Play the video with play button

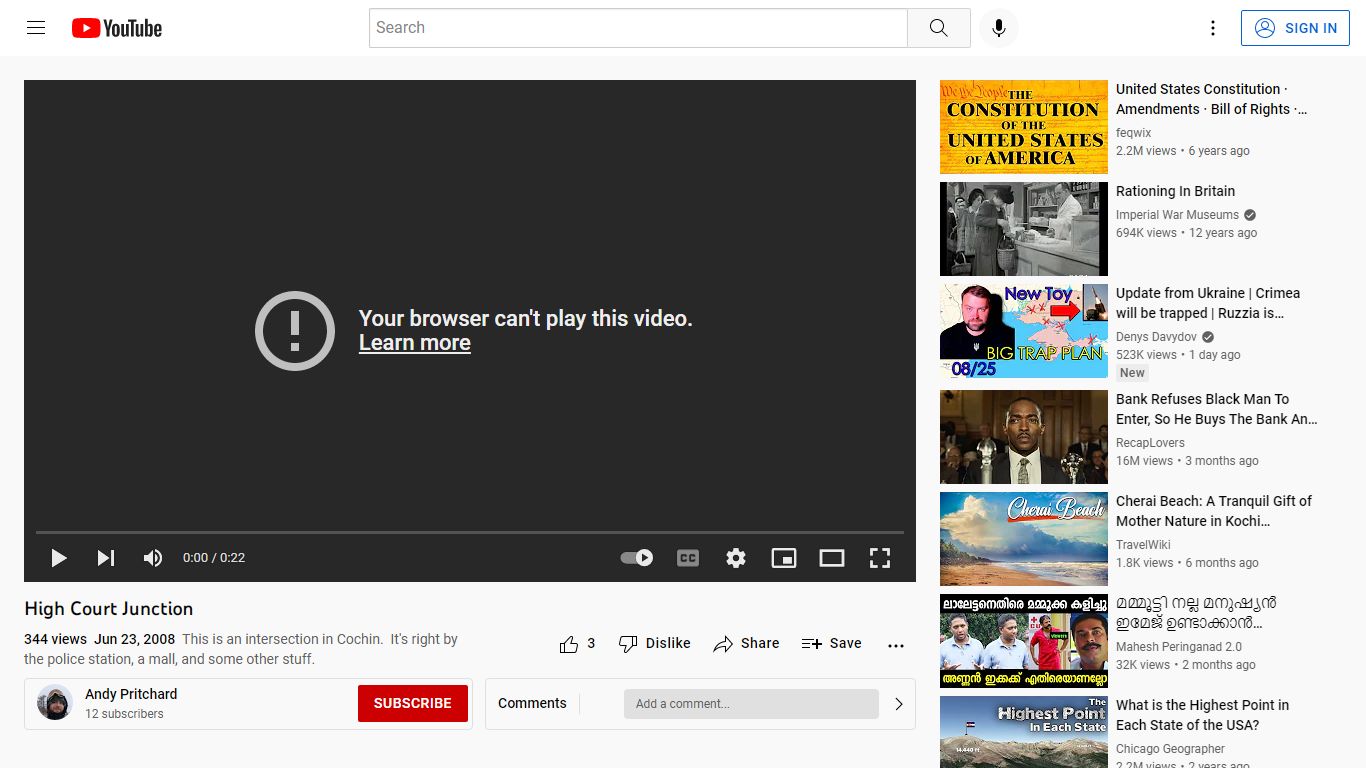(59, 558)
